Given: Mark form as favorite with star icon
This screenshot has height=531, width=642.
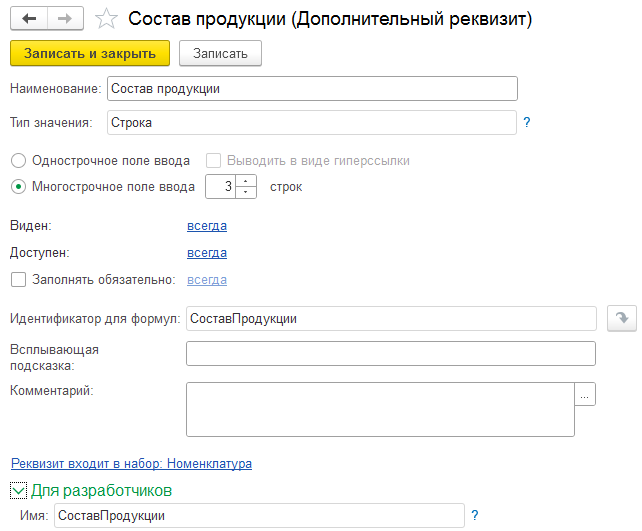Looking at the screenshot, I should [x=105, y=19].
